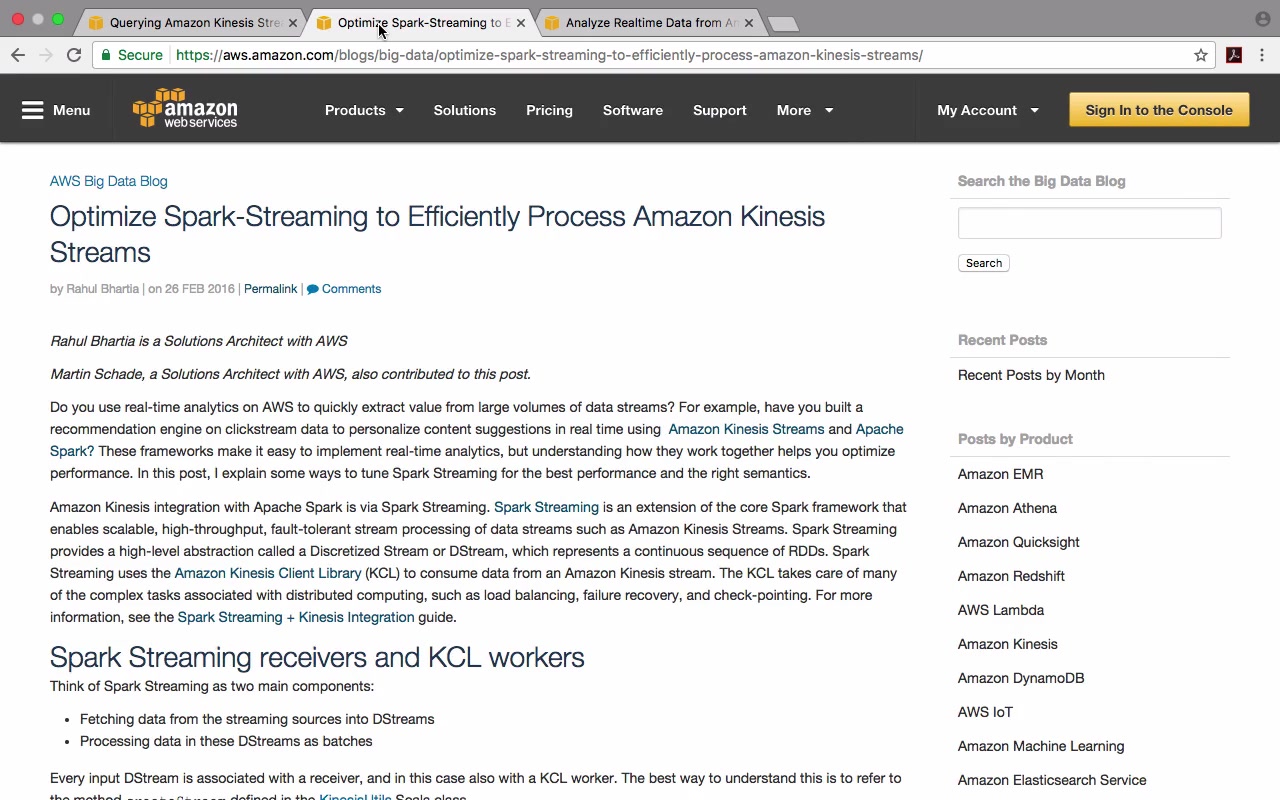Image resolution: width=1280 pixels, height=800 pixels.
Task: Click the Search the Big Data Blog label
Action: click(1041, 181)
